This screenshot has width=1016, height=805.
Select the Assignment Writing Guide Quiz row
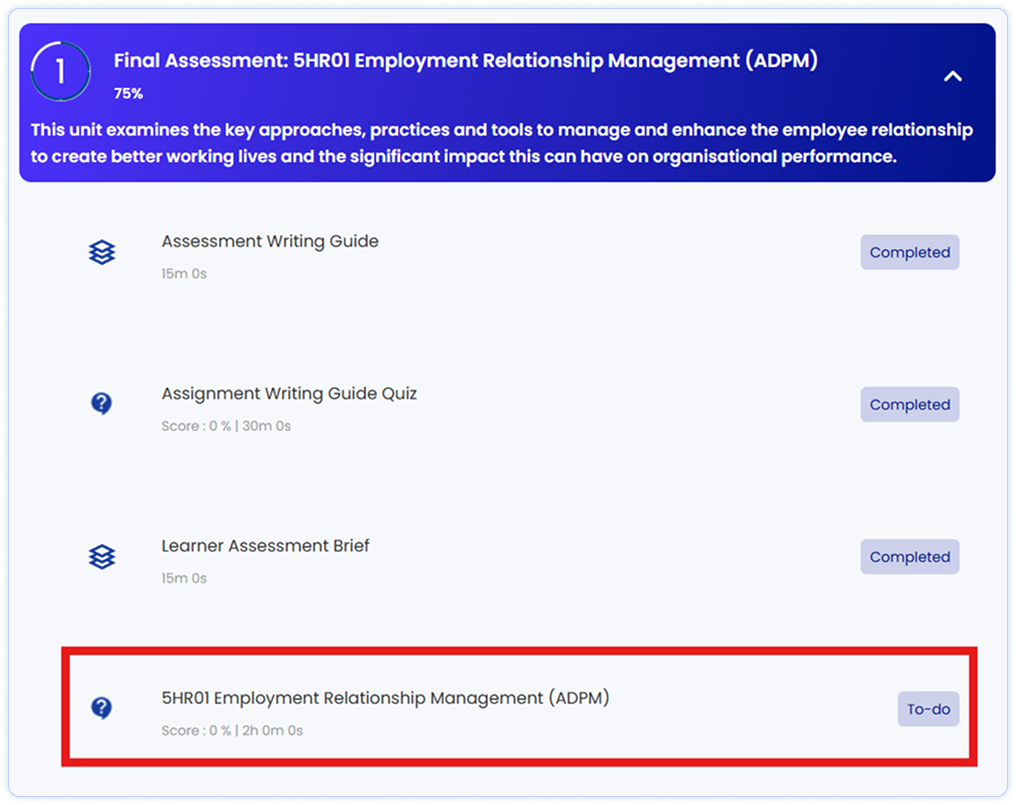289,393
